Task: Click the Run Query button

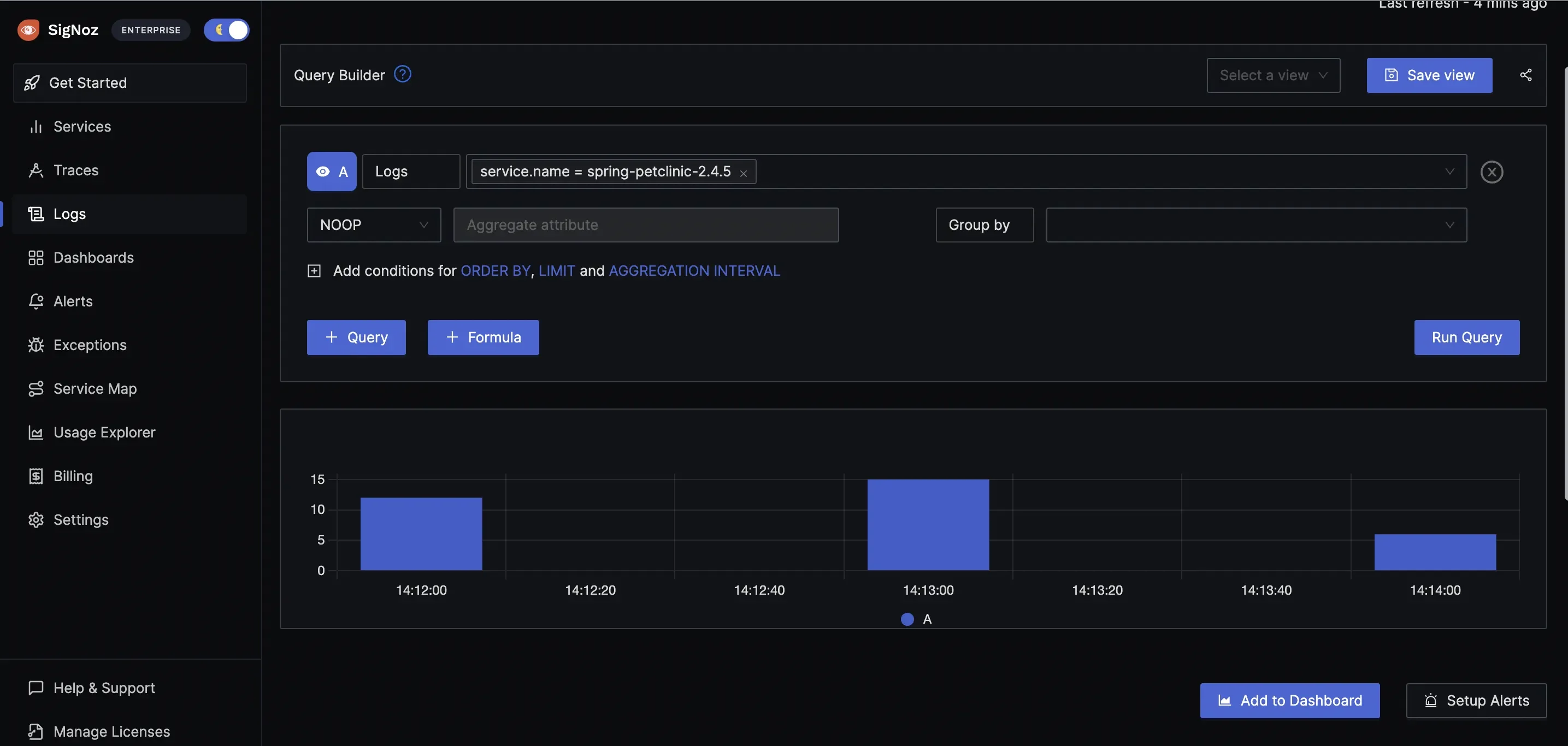Action: click(x=1467, y=338)
